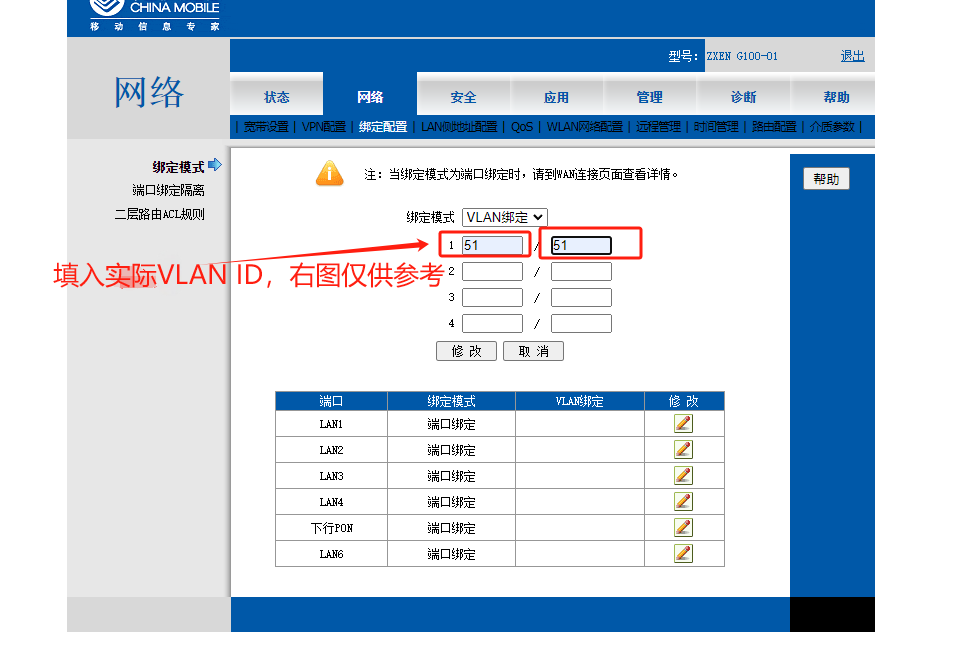The height and width of the screenshot is (656, 957).
Task: Click the edit pencil icon for 下行PON
Action: pyautogui.click(x=683, y=527)
